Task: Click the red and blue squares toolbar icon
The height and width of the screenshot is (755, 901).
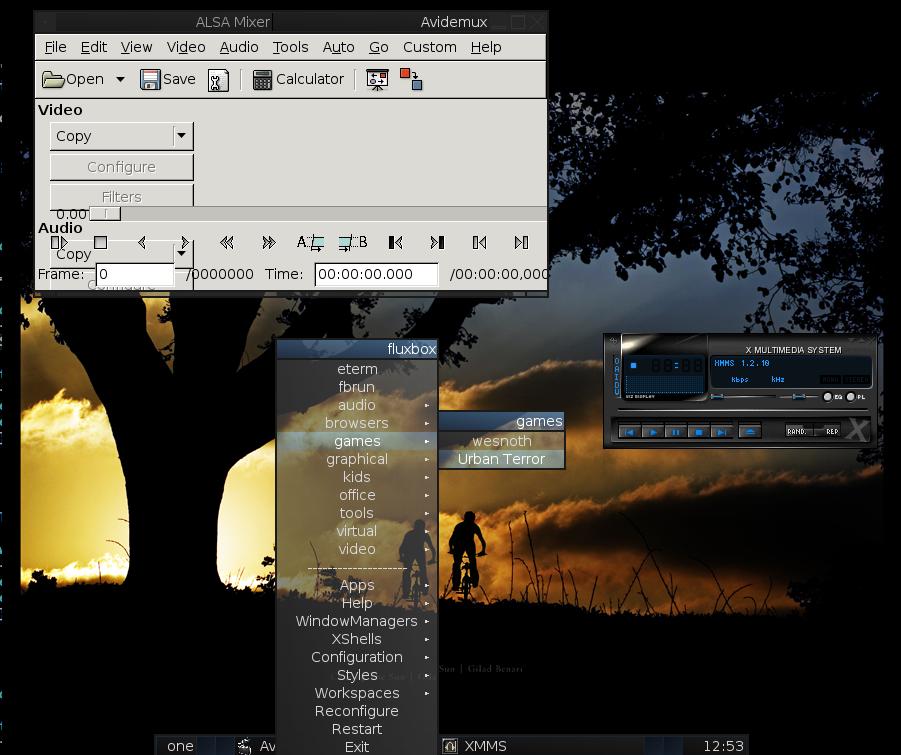Action: 411,79
